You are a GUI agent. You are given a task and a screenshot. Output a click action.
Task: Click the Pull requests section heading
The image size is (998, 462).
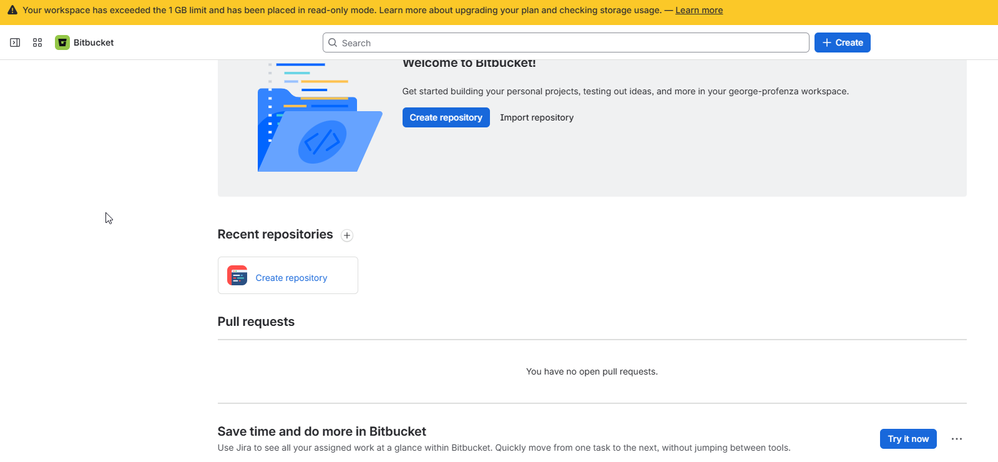click(x=256, y=321)
